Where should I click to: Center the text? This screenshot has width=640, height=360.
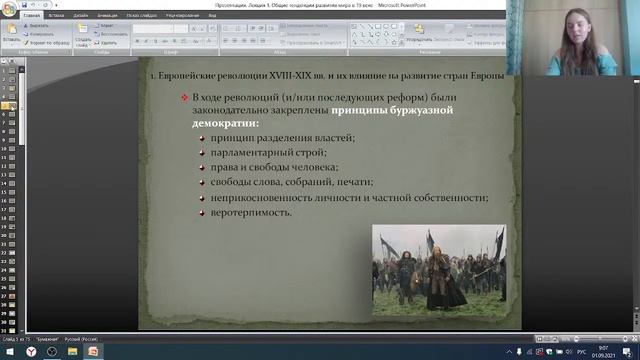[x=235, y=41]
